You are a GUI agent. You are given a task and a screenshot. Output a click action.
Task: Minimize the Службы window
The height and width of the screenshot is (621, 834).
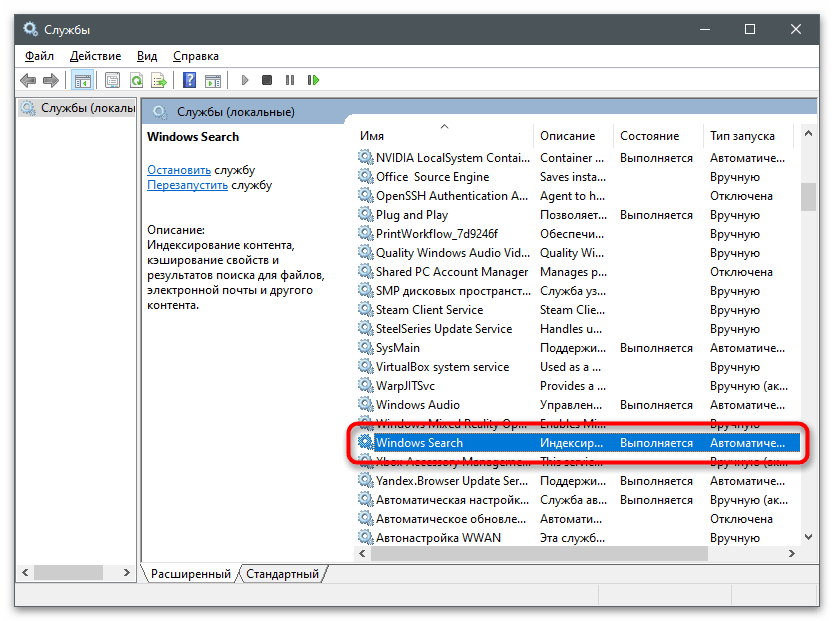point(705,29)
